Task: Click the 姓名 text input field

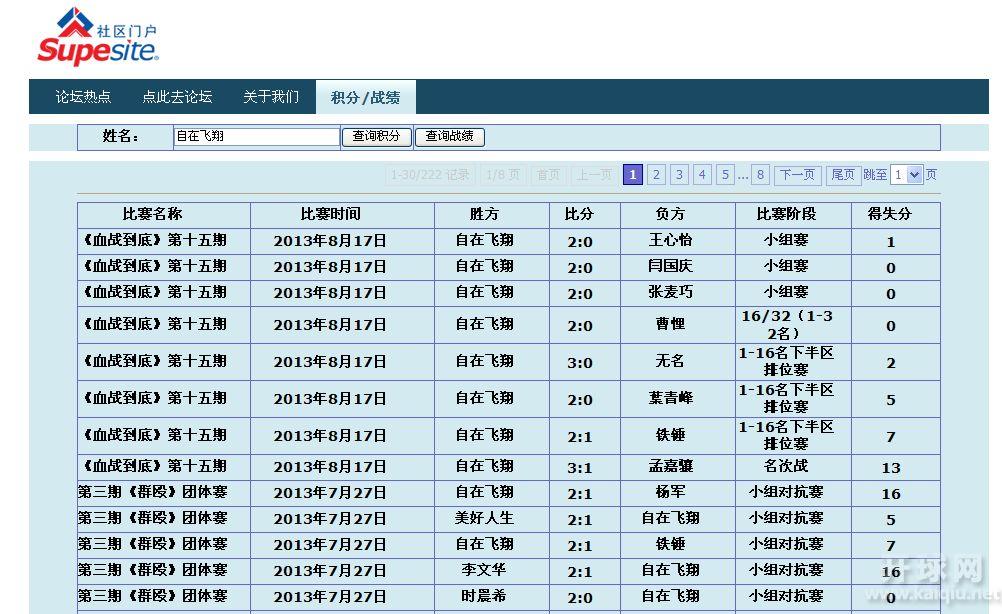Action: [257, 137]
